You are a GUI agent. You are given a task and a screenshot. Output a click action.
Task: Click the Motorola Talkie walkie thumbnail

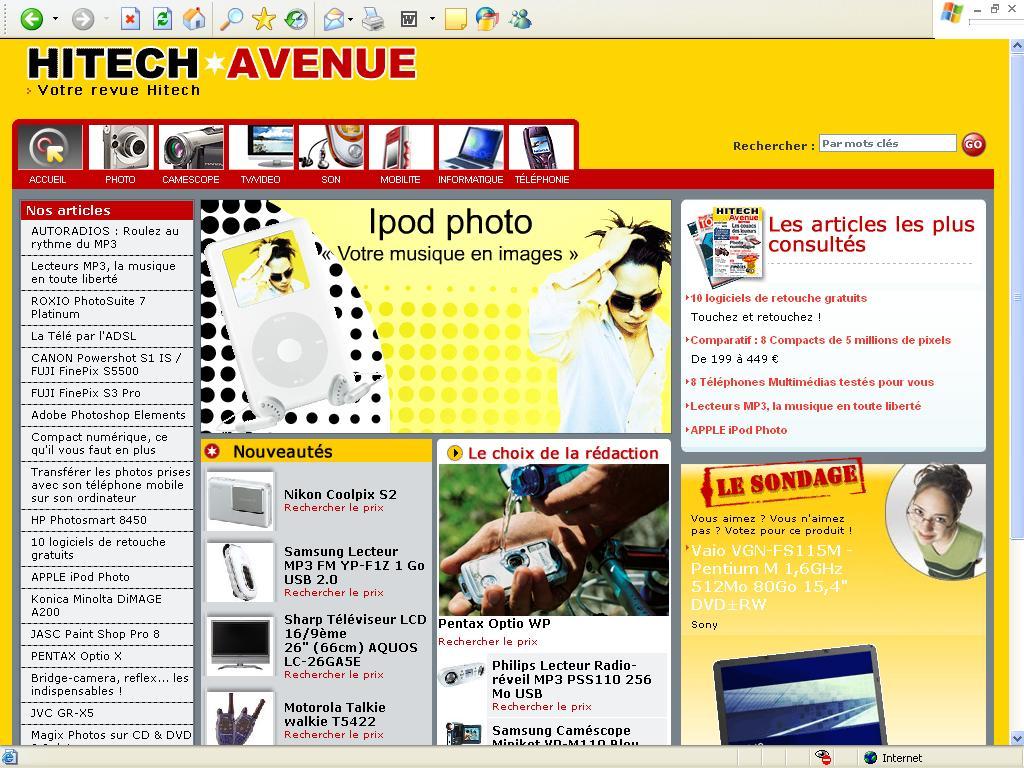(x=240, y=717)
